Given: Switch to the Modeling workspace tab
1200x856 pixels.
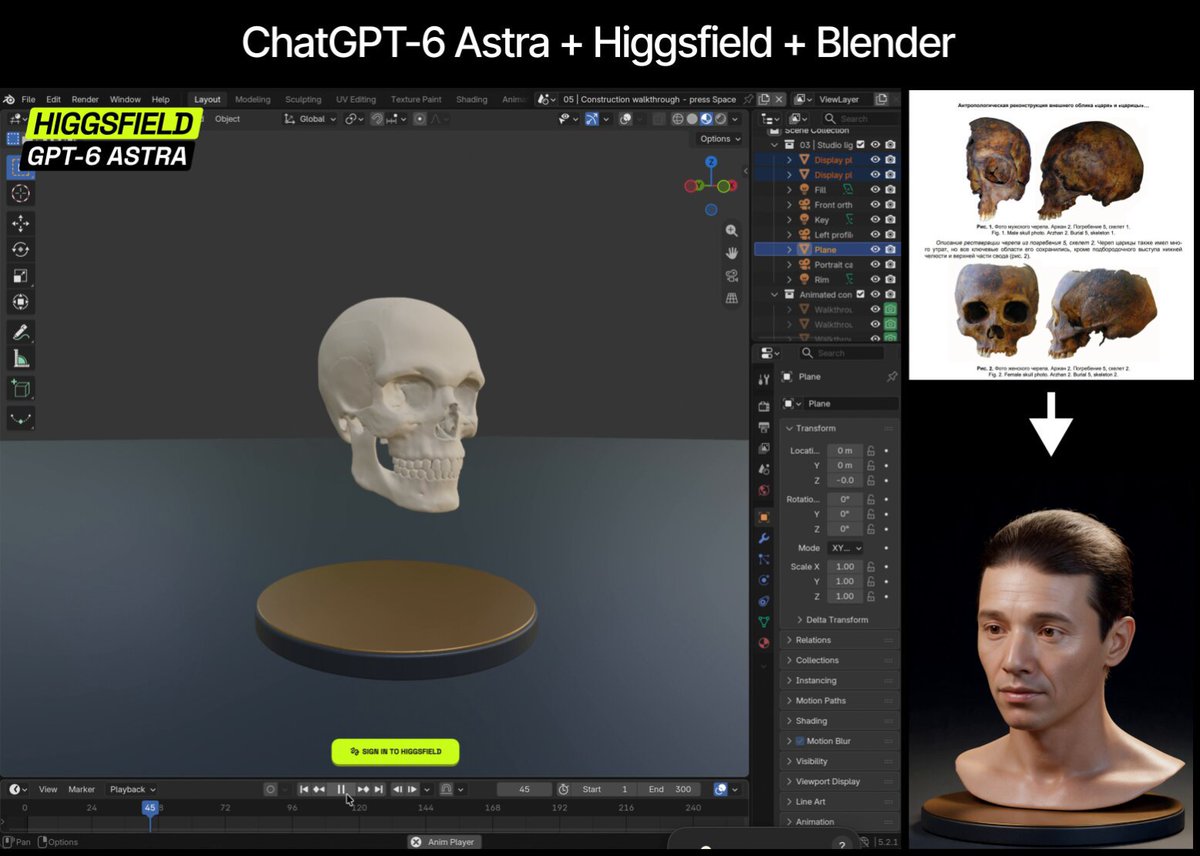Looking at the screenshot, I should click(x=253, y=99).
